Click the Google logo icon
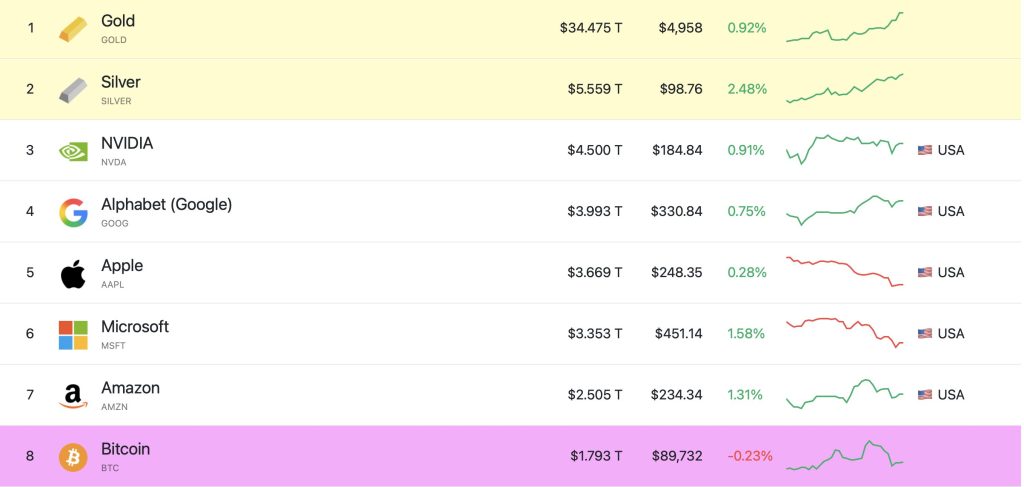The width and height of the screenshot is (1024, 487). click(x=73, y=212)
